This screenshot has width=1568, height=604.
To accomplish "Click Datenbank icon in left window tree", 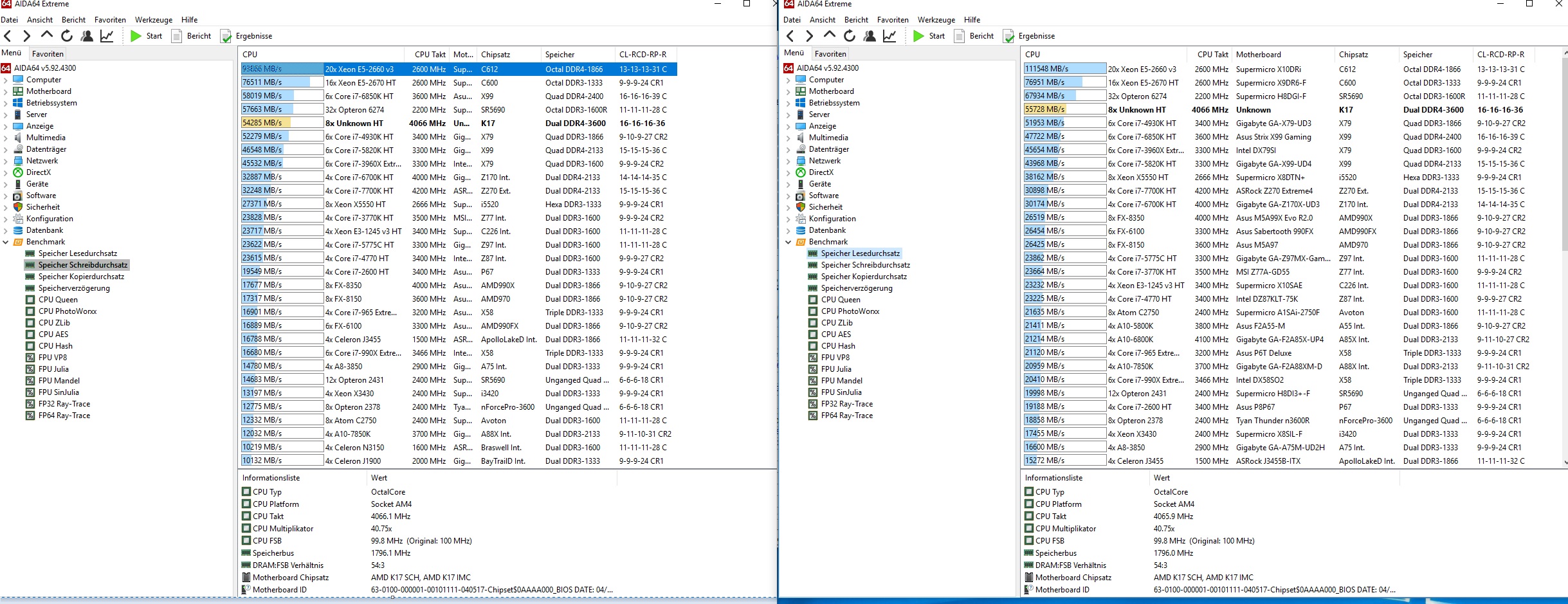I will point(18,230).
